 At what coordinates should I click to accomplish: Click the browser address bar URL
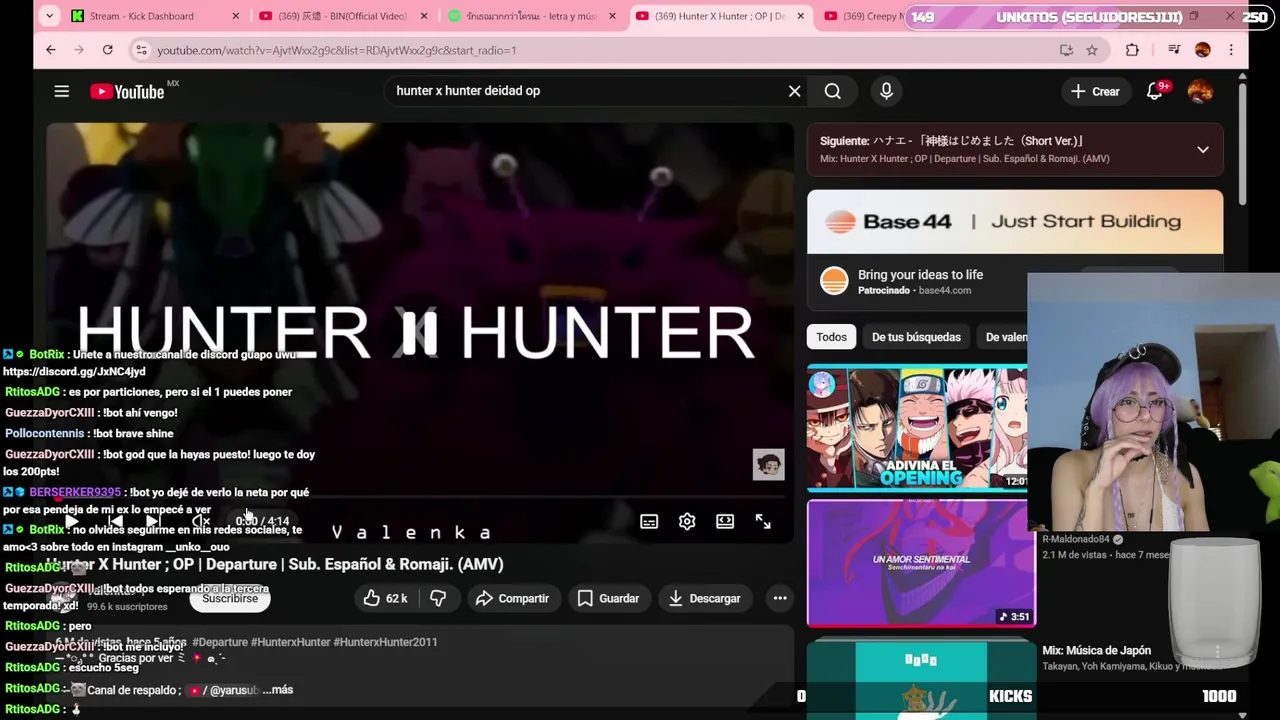[x=337, y=50]
